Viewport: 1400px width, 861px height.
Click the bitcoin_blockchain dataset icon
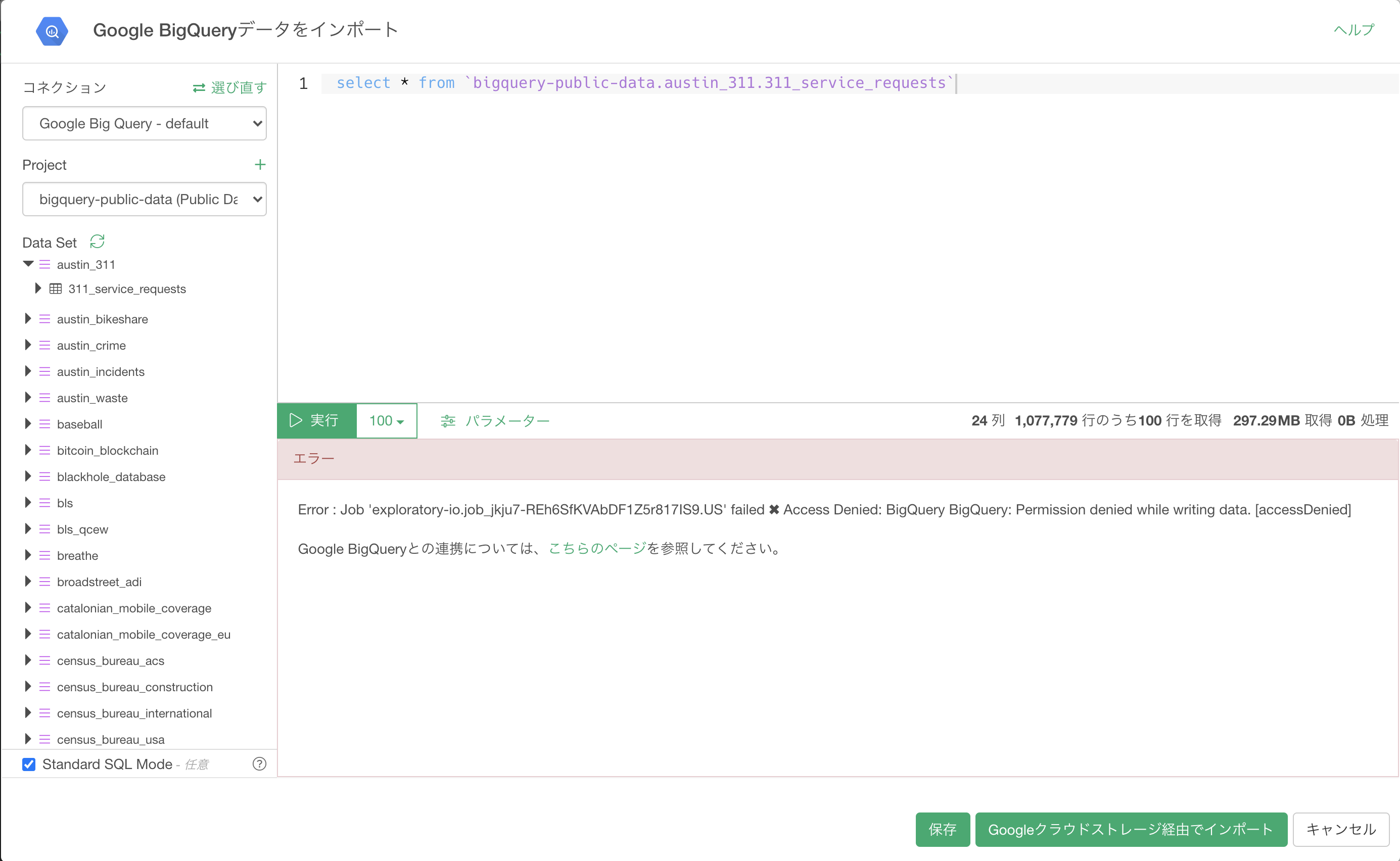pyautogui.click(x=45, y=450)
